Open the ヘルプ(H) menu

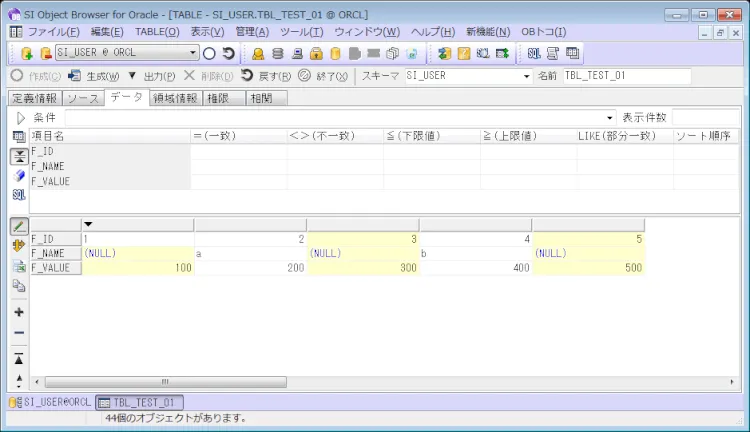pyautogui.click(x=433, y=32)
